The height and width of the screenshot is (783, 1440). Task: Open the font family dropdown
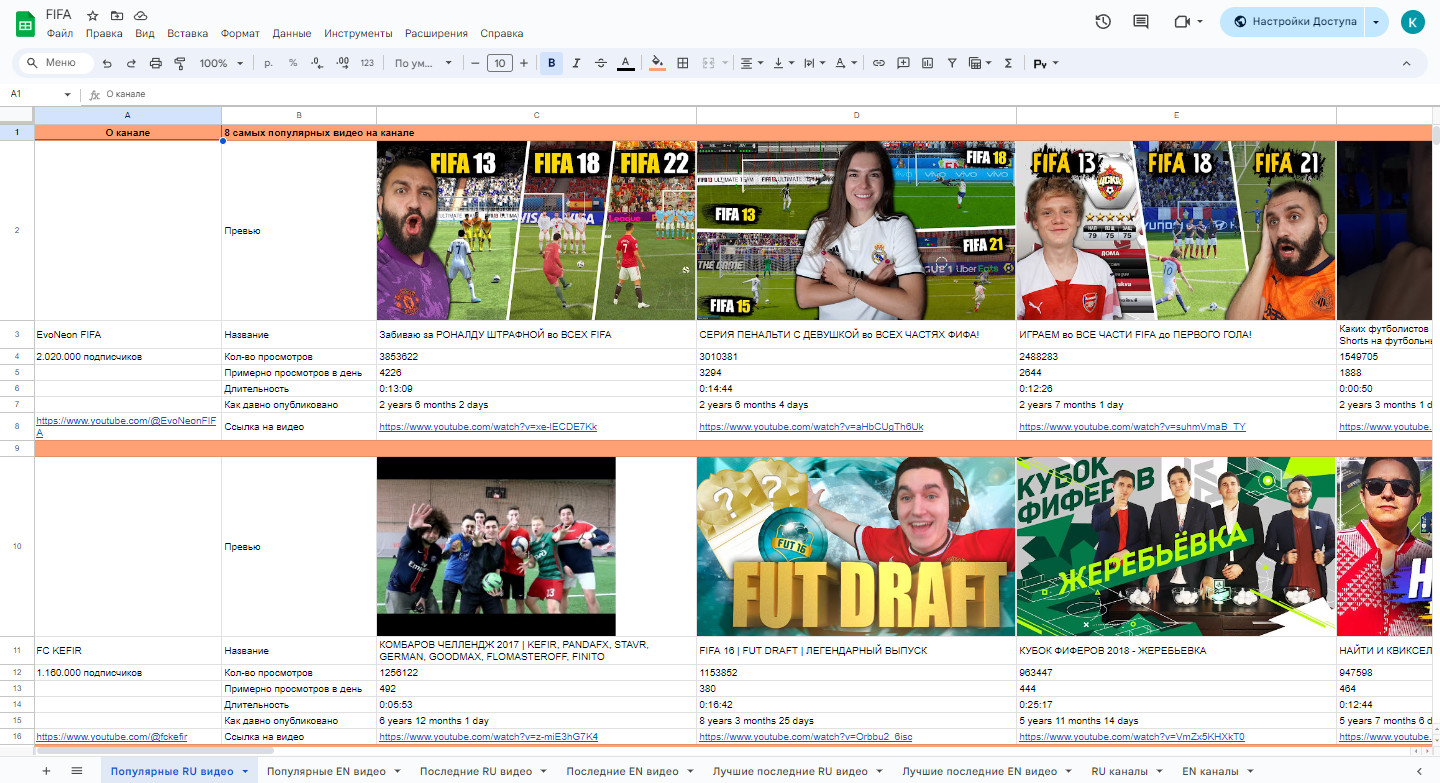(x=423, y=63)
